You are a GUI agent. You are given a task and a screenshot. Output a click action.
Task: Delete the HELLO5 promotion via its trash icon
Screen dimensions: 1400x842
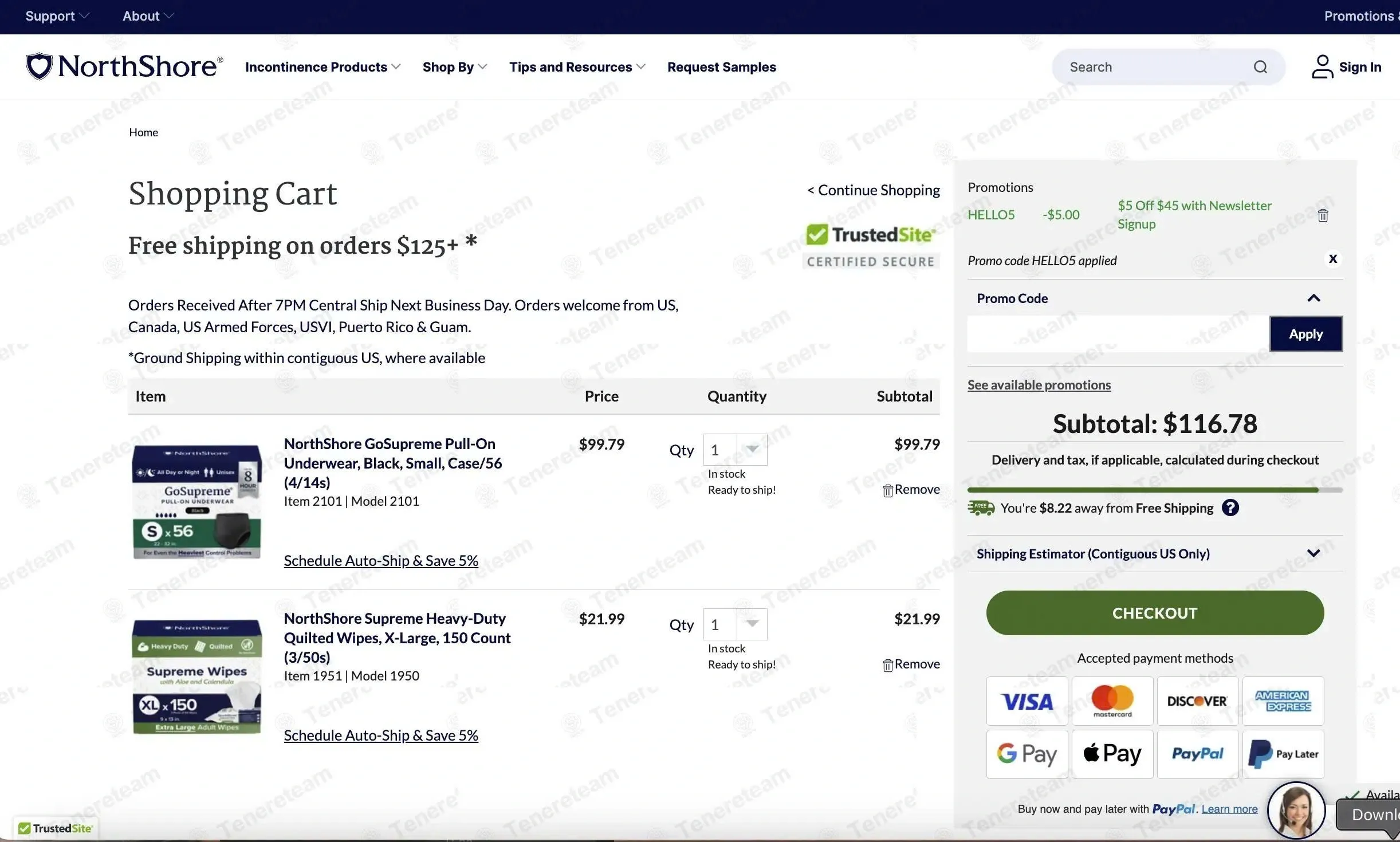(1323, 215)
